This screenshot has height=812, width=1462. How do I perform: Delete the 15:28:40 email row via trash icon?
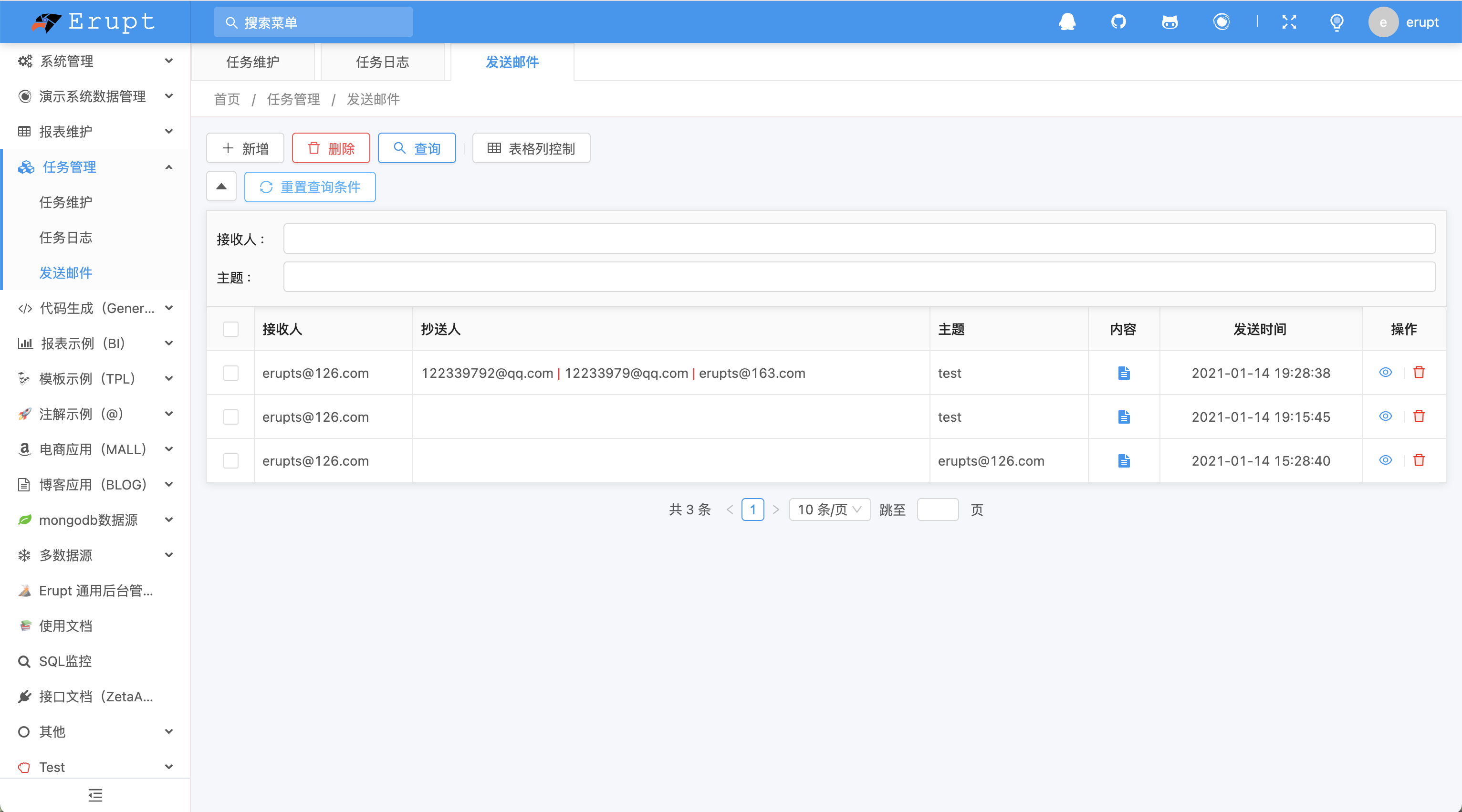pos(1419,459)
